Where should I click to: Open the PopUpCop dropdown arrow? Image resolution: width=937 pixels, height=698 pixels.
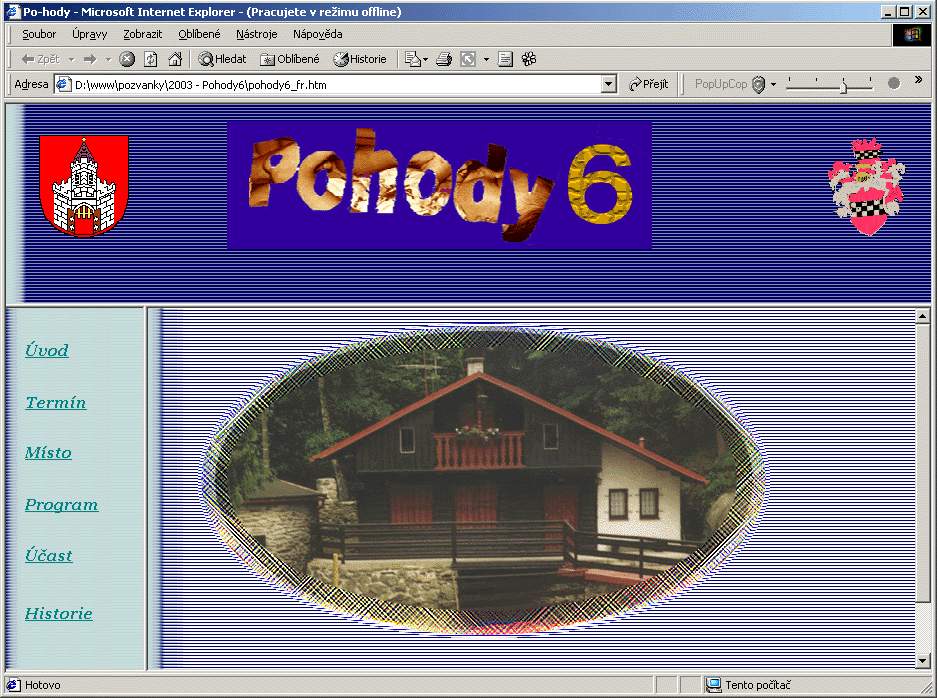pyautogui.click(x=773, y=84)
